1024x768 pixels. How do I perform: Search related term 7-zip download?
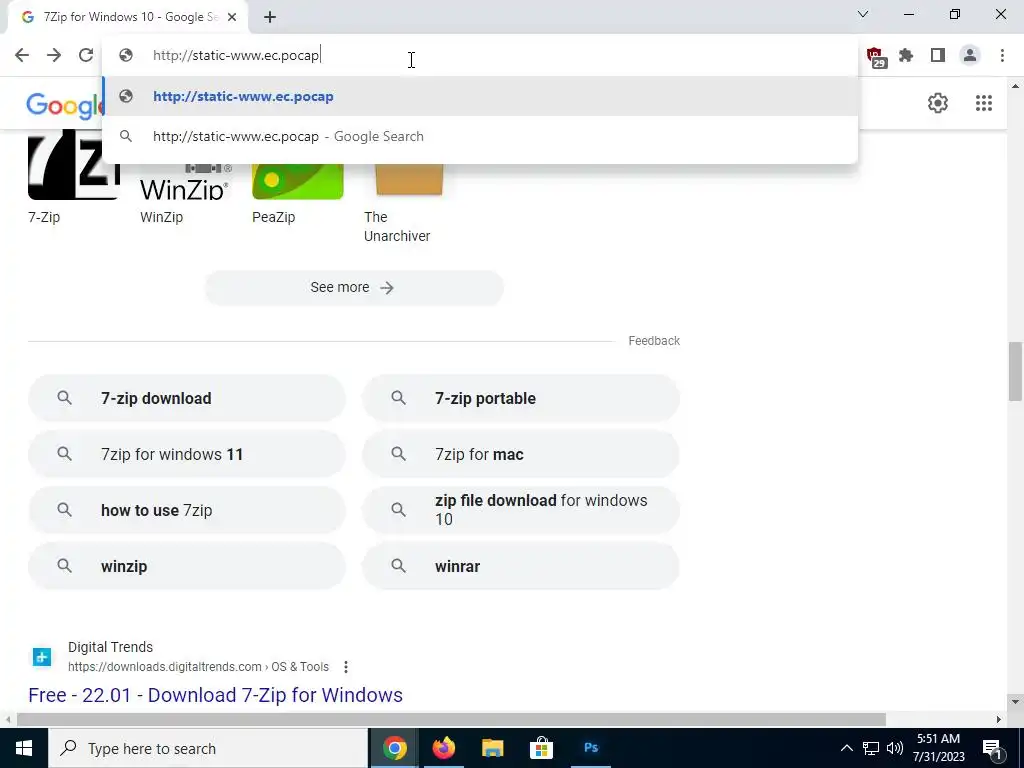point(186,398)
